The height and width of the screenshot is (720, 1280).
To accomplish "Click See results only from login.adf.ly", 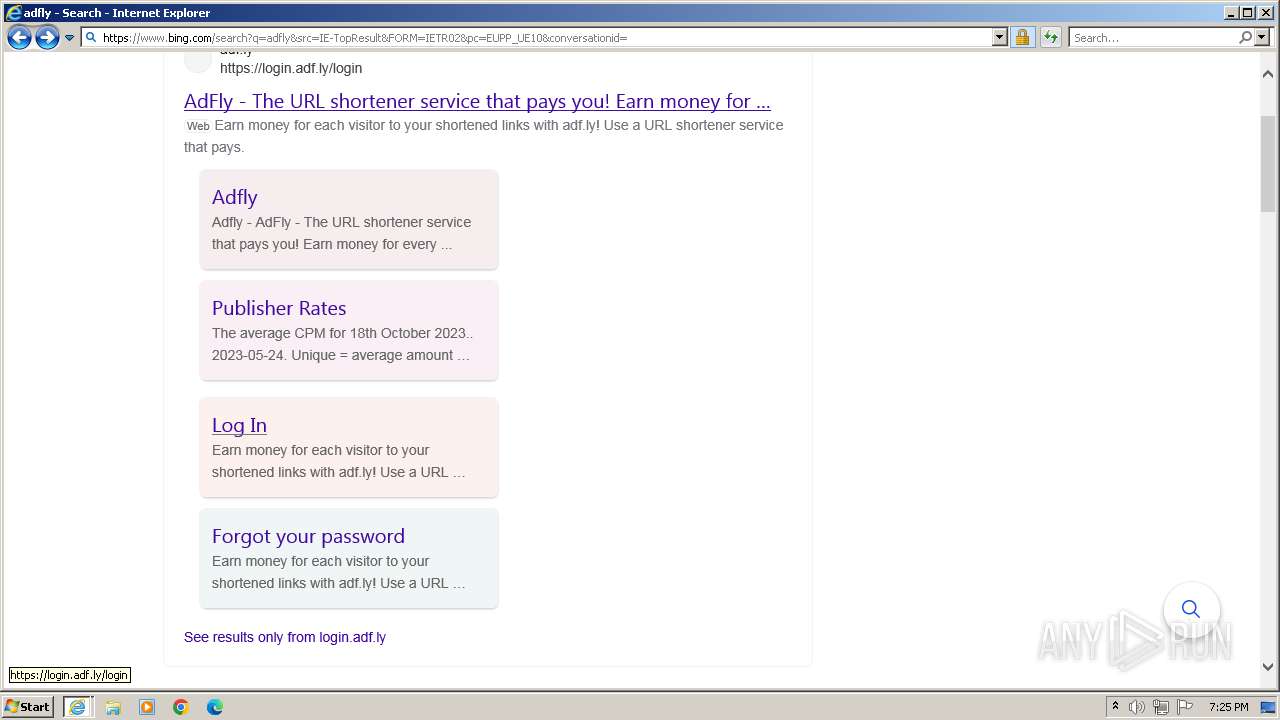I will click(285, 637).
